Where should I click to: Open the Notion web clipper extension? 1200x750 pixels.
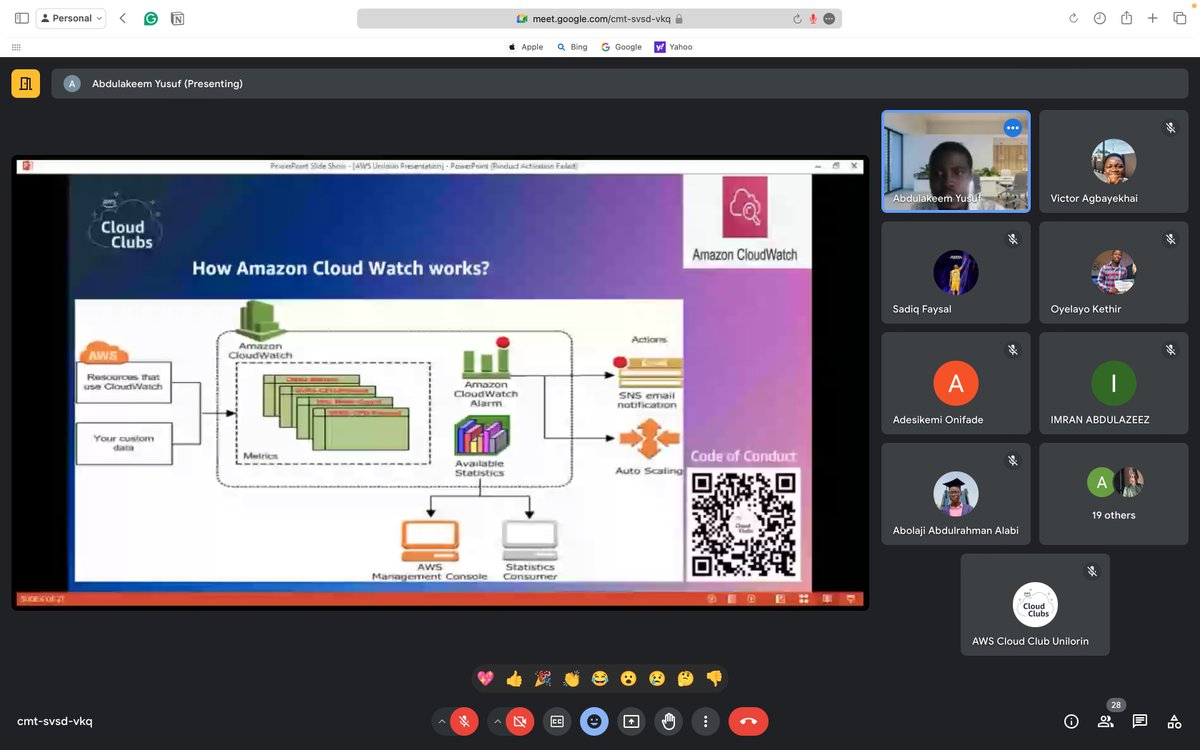177,18
